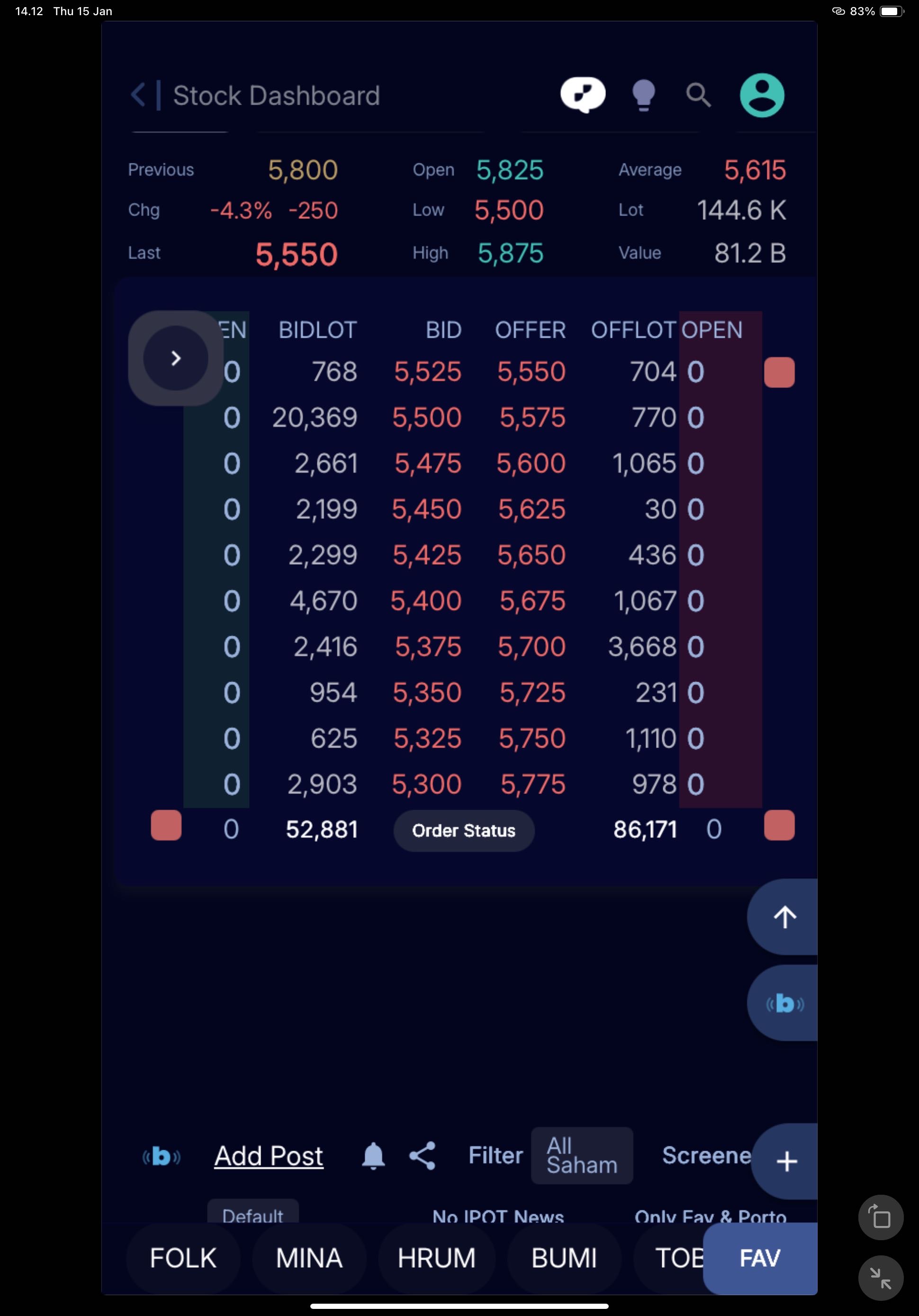Switch to the FAV tab
The height and width of the screenshot is (1316, 919).
[760, 1259]
